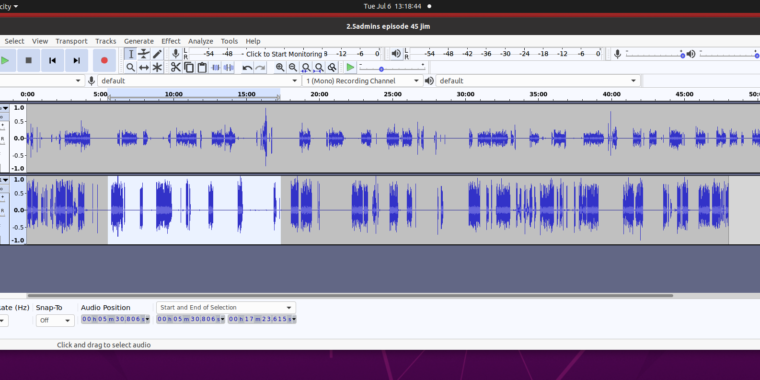760x380 pixels.
Task: Click the Copy icon
Action: (189, 67)
